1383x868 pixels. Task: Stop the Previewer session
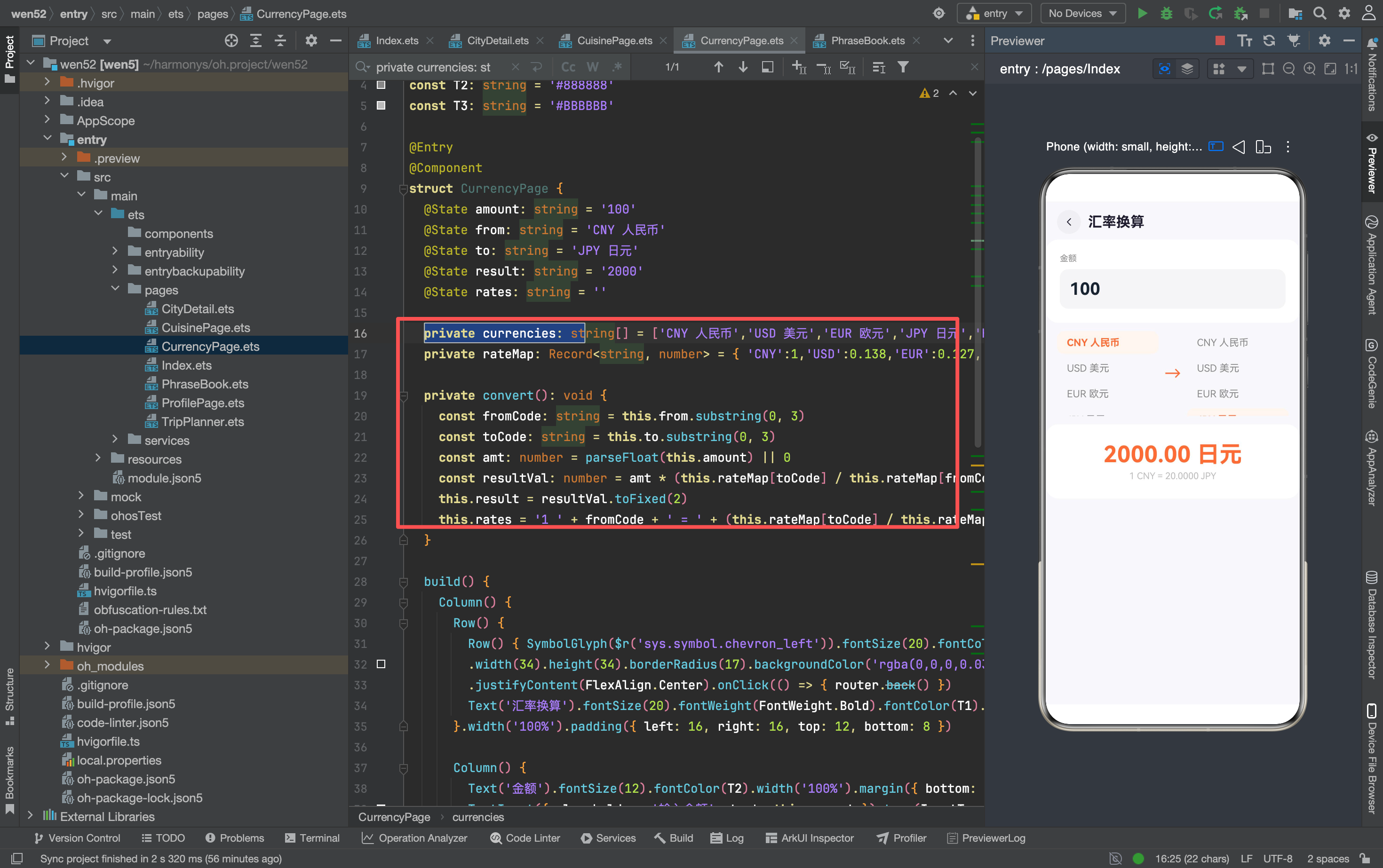[1220, 41]
